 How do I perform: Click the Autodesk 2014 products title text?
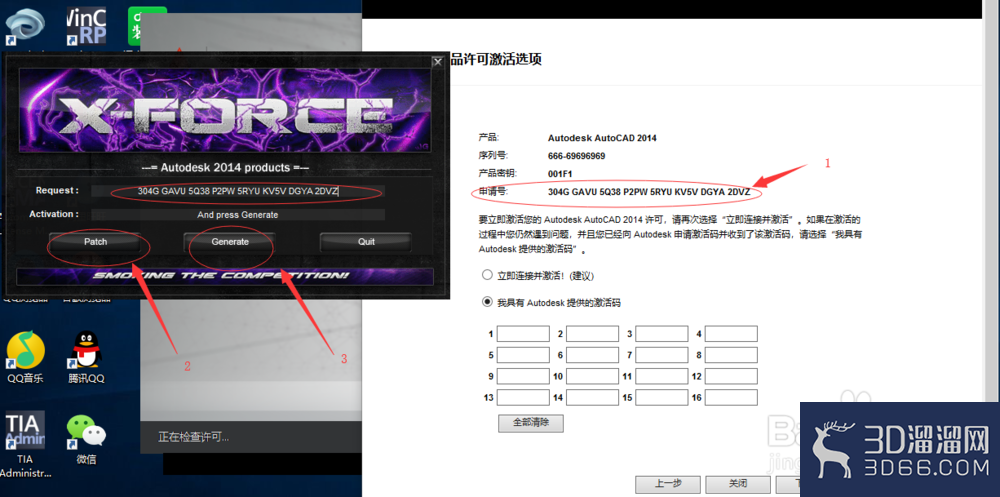click(x=226, y=168)
